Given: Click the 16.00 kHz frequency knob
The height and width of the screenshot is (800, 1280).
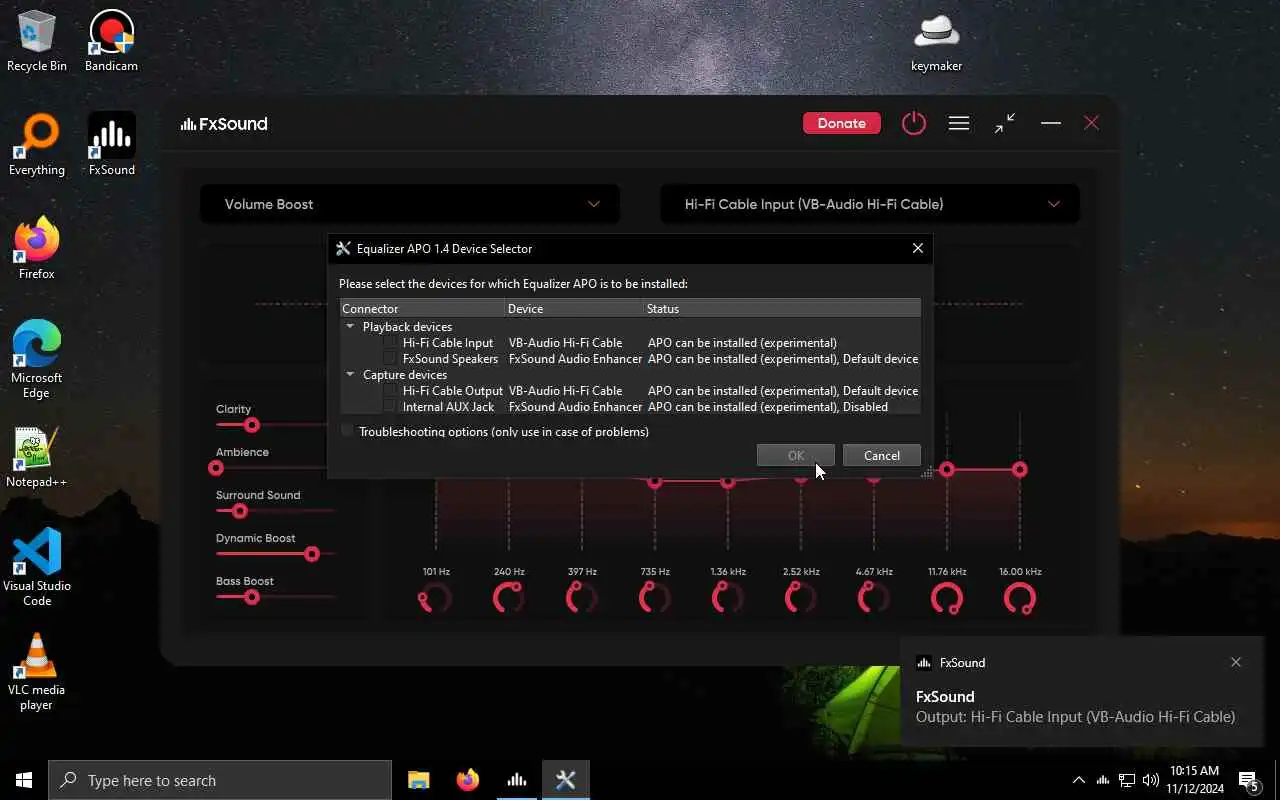Looking at the screenshot, I should pos(1020,599).
